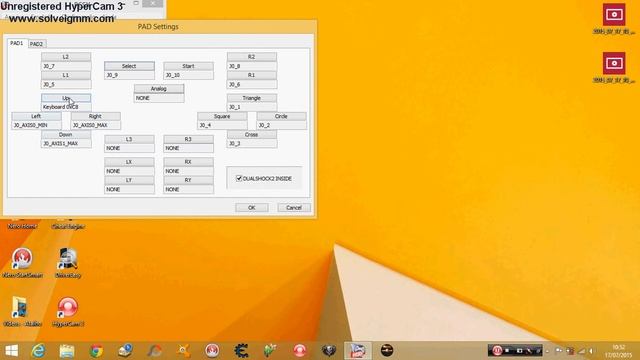
Task: Select the highlighted emulator taskbar icon
Action: (x=358, y=351)
